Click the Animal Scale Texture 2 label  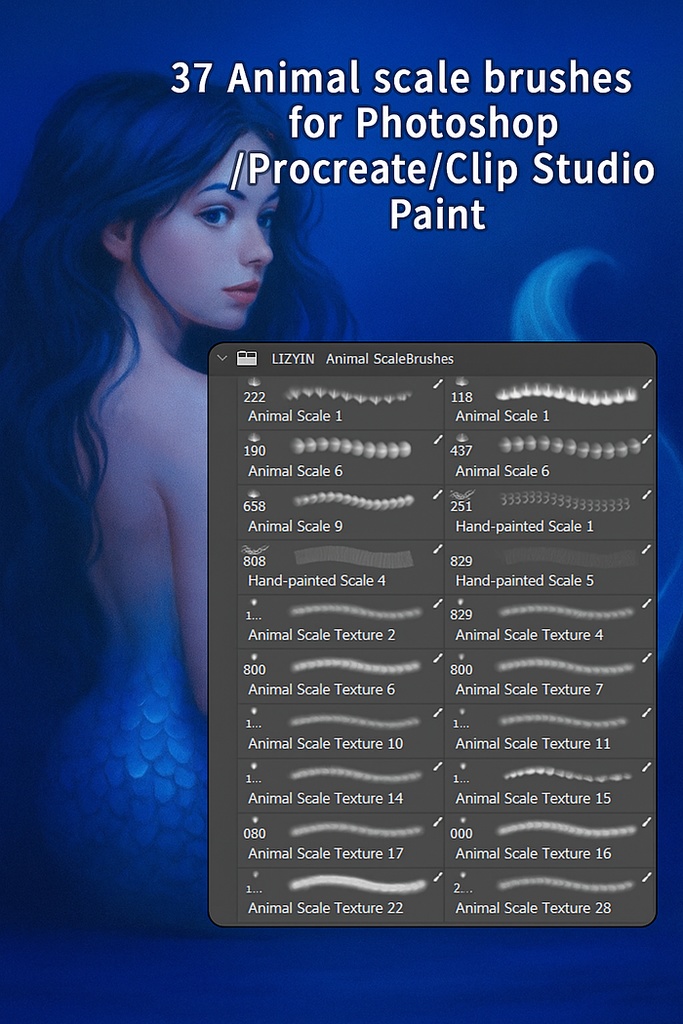[322, 635]
